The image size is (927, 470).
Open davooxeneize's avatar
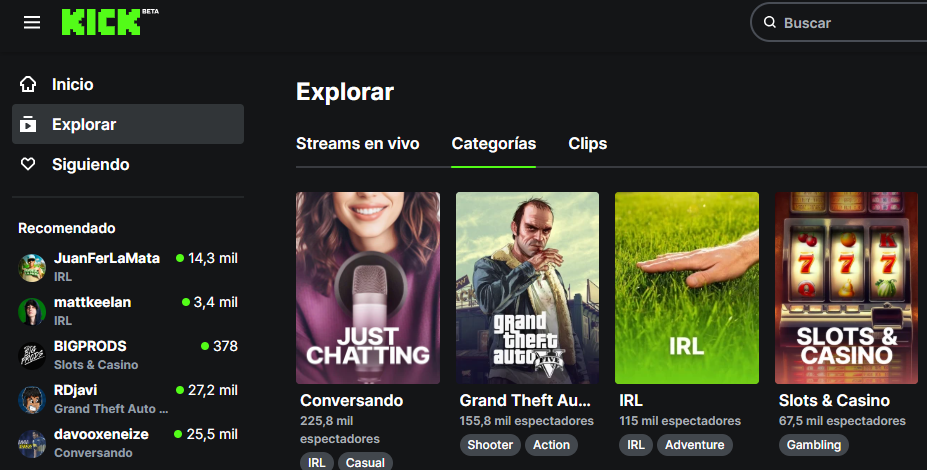[x=32, y=443]
